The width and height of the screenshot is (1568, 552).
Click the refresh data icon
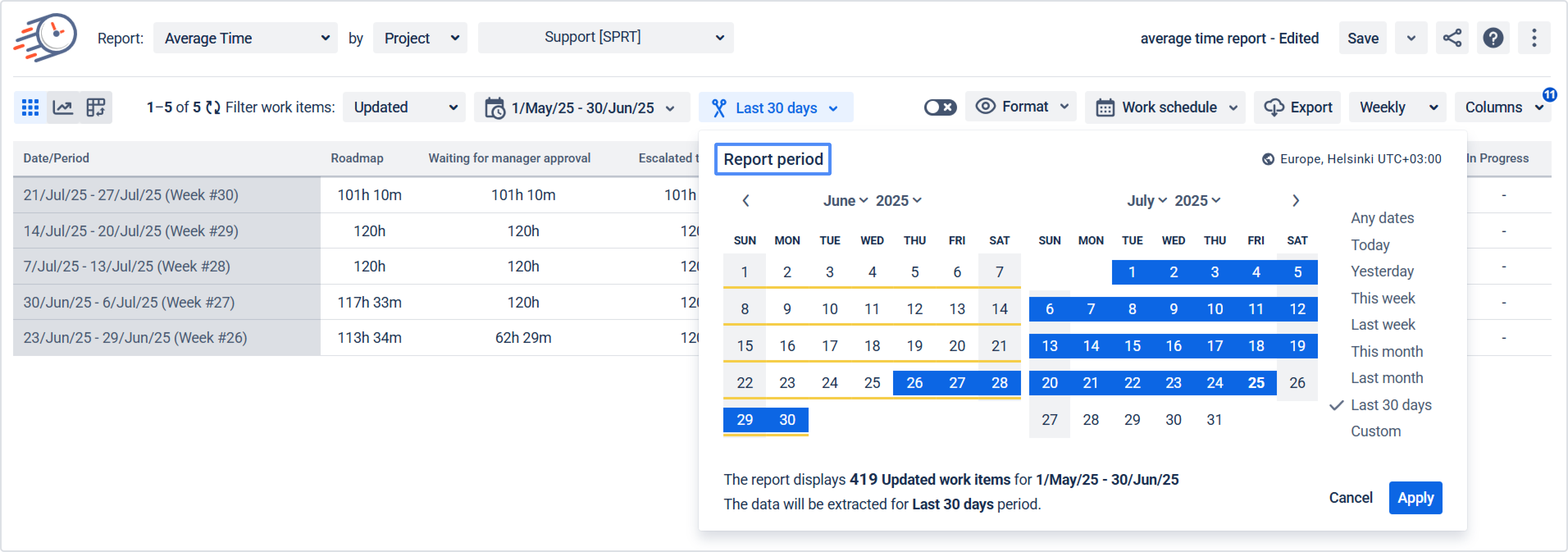213,108
